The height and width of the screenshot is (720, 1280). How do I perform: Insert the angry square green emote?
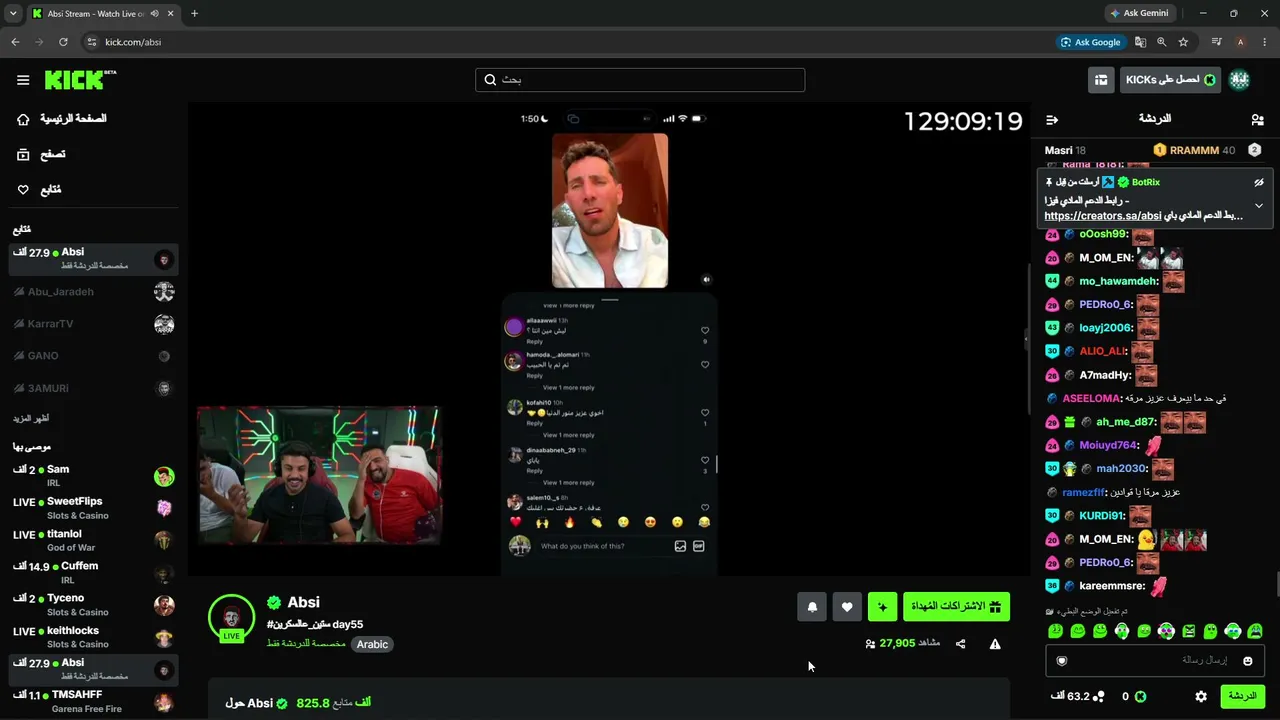(x=1189, y=631)
